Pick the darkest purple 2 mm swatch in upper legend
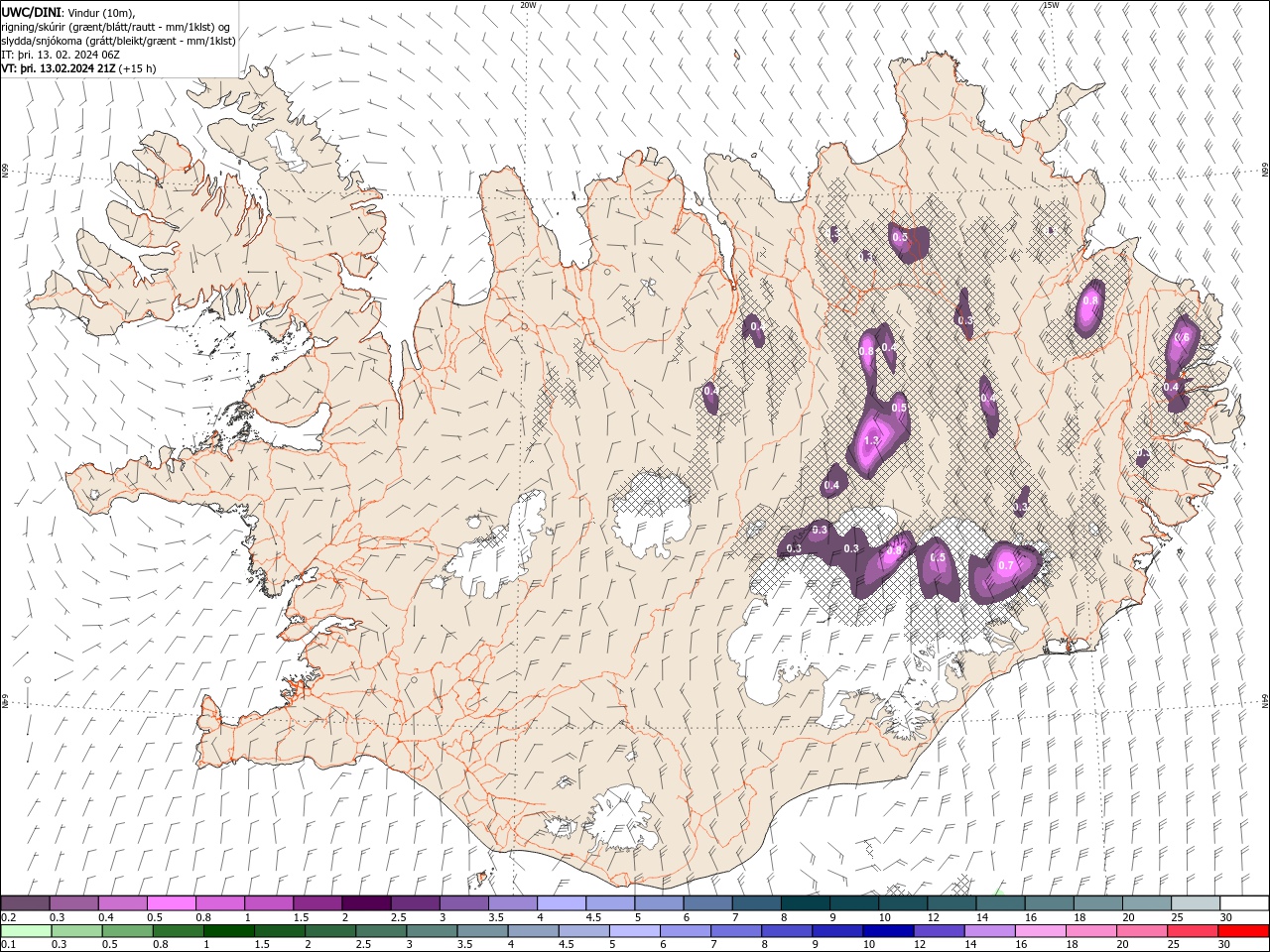 point(366,903)
